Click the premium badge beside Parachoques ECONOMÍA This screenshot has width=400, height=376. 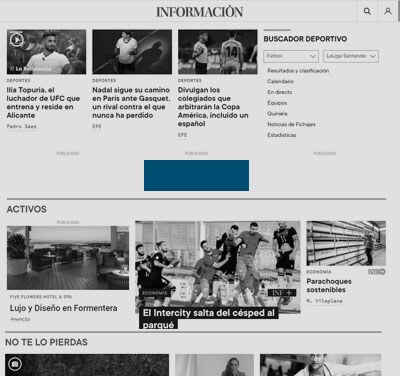point(377,272)
